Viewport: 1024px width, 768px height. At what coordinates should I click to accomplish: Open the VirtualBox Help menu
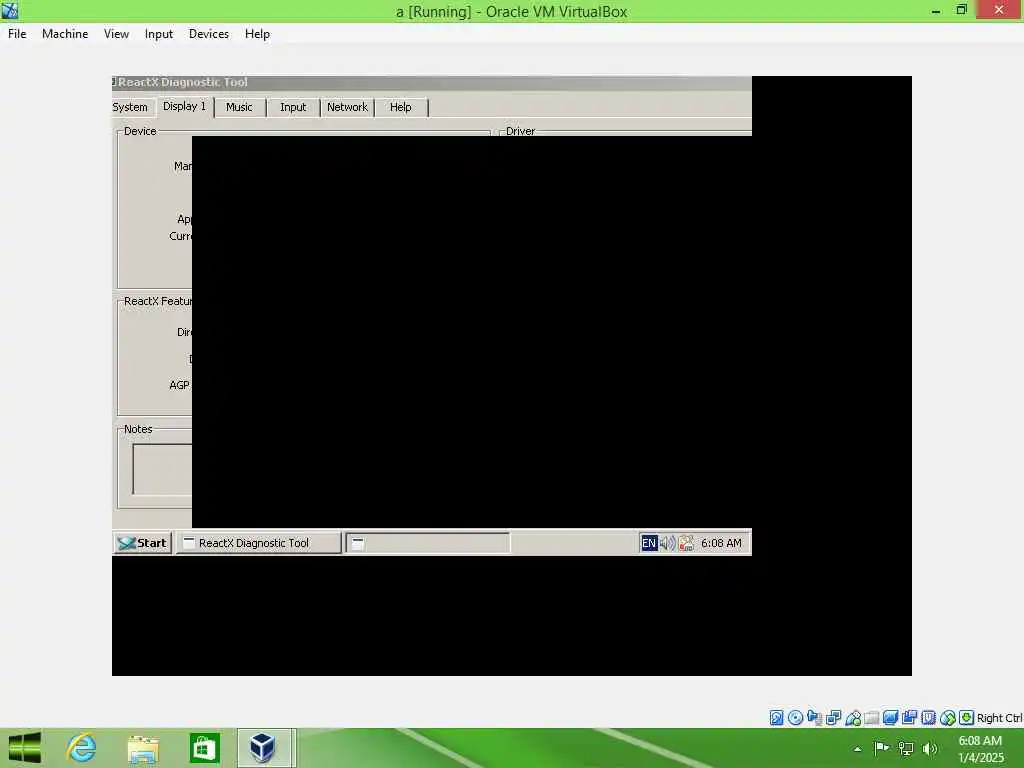click(257, 34)
